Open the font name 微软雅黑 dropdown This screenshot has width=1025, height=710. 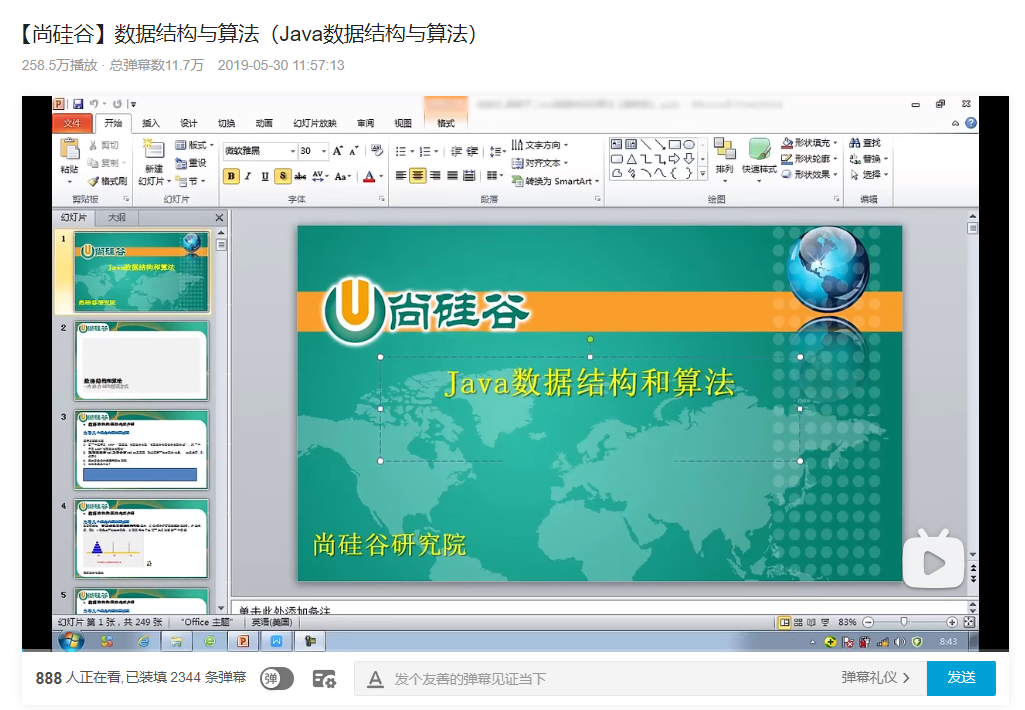pos(292,151)
